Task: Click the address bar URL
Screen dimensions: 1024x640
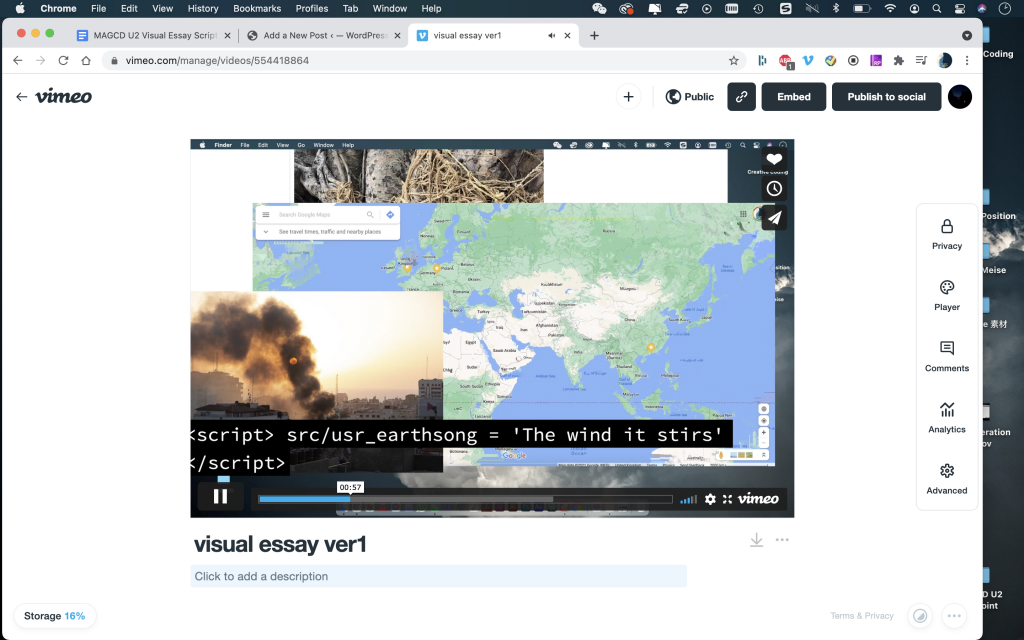Action: pyautogui.click(x=217, y=60)
